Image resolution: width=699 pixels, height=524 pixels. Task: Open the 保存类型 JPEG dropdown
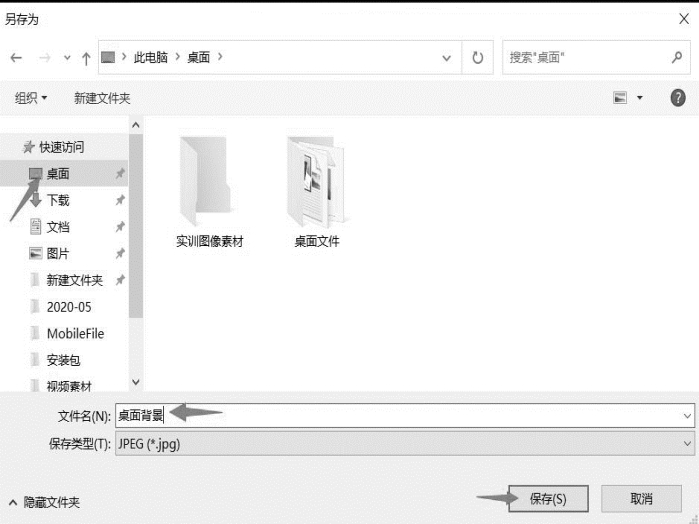click(x=405, y=443)
